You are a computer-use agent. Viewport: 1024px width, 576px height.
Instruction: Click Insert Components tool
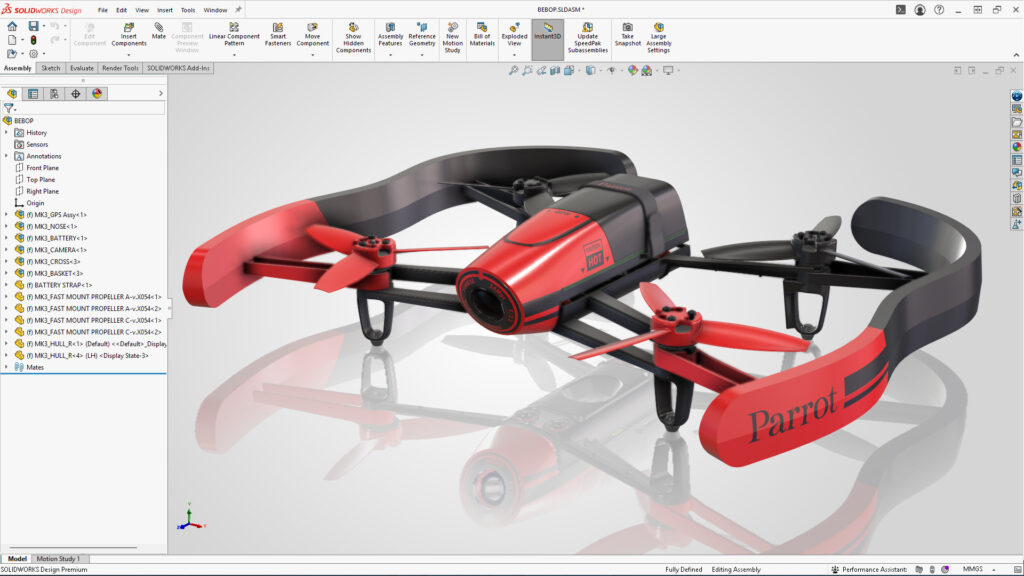click(x=129, y=35)
